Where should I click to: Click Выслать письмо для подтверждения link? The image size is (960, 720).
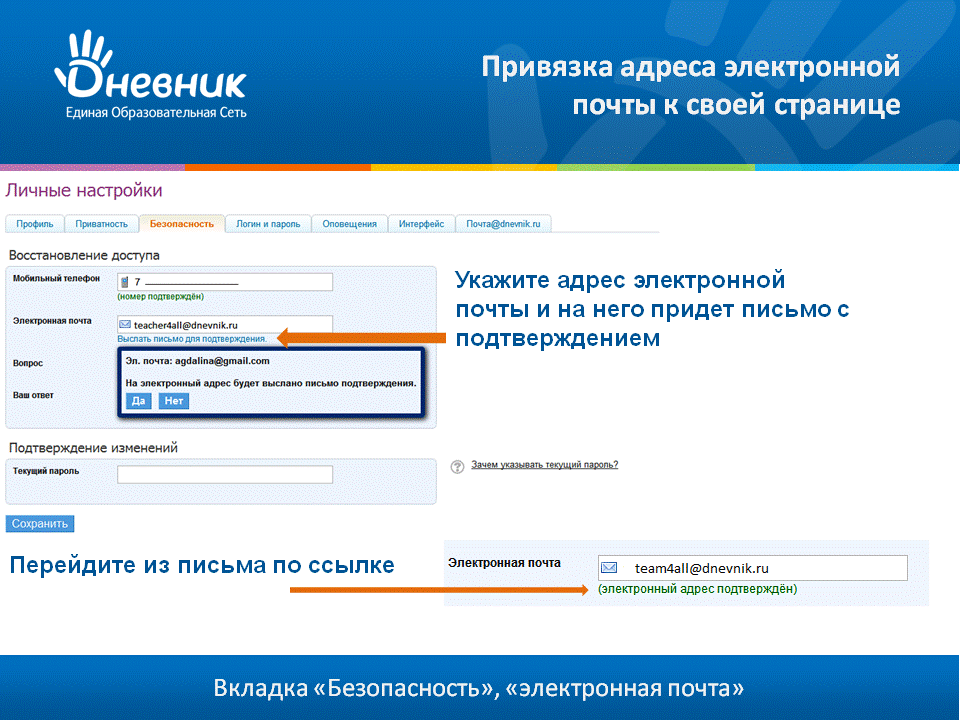point(192,339)
